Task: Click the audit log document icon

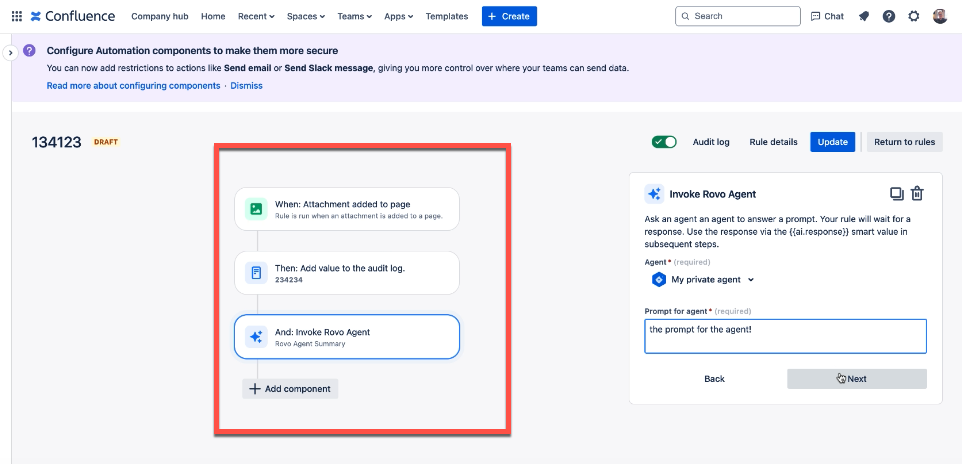Action: click(x=256, y=273)
